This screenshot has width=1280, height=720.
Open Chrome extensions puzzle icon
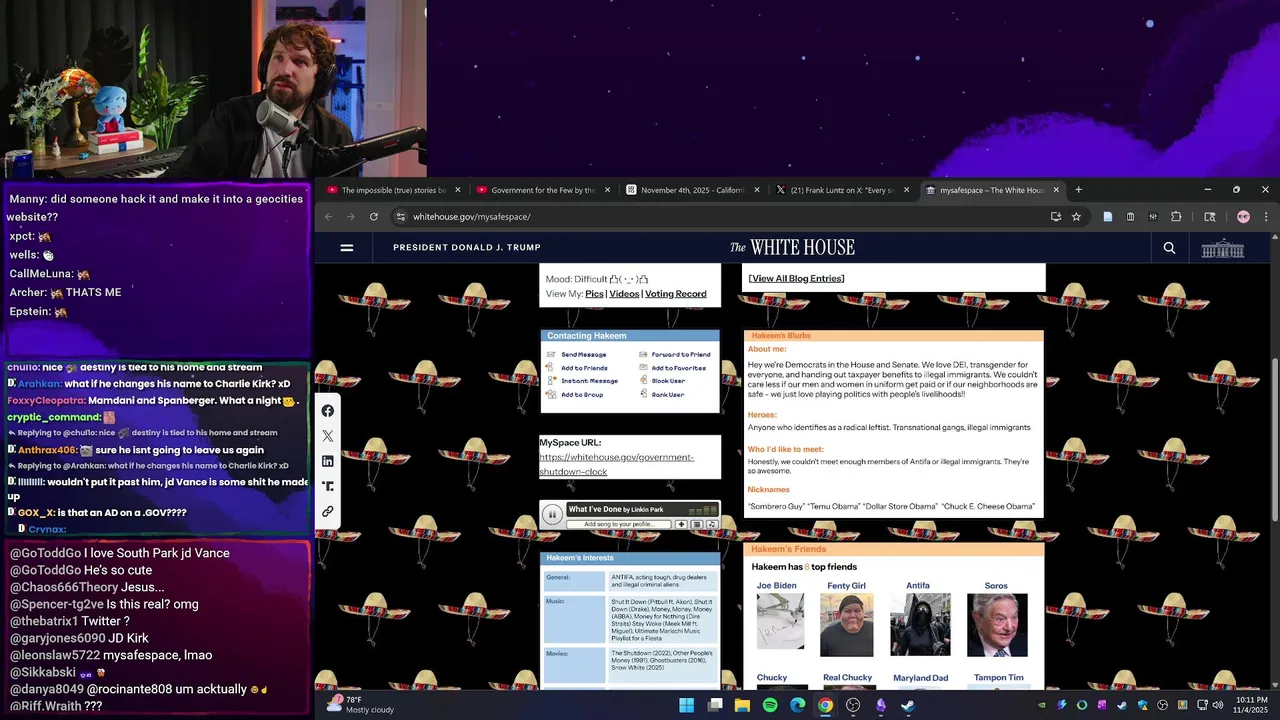tap(1176, 216)
